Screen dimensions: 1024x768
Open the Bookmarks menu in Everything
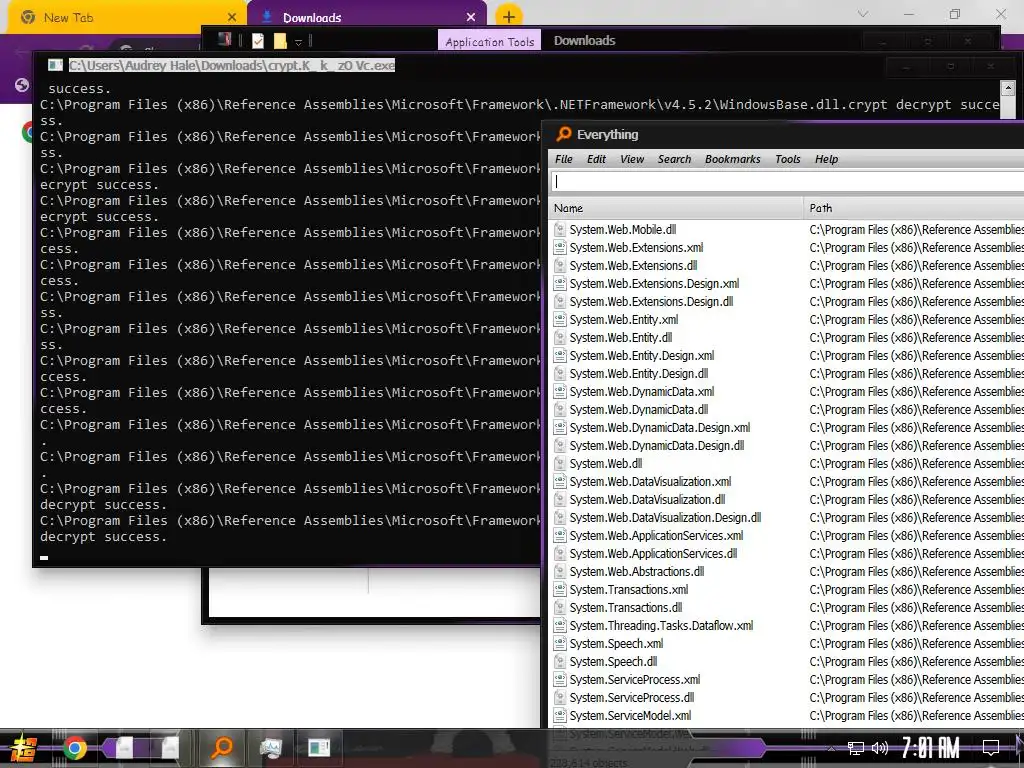point(732,159)
